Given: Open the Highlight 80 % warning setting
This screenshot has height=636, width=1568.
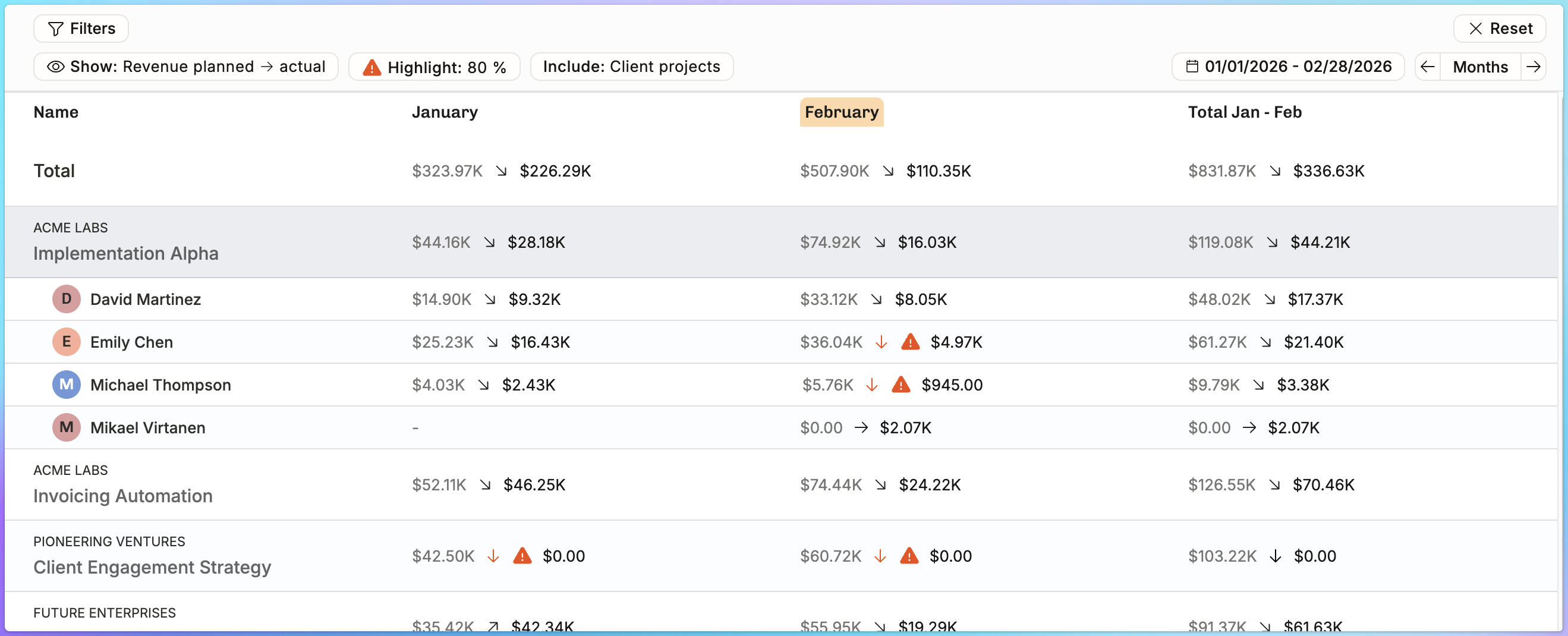Looking at the screenshot, I should click(x=434, y=67).
